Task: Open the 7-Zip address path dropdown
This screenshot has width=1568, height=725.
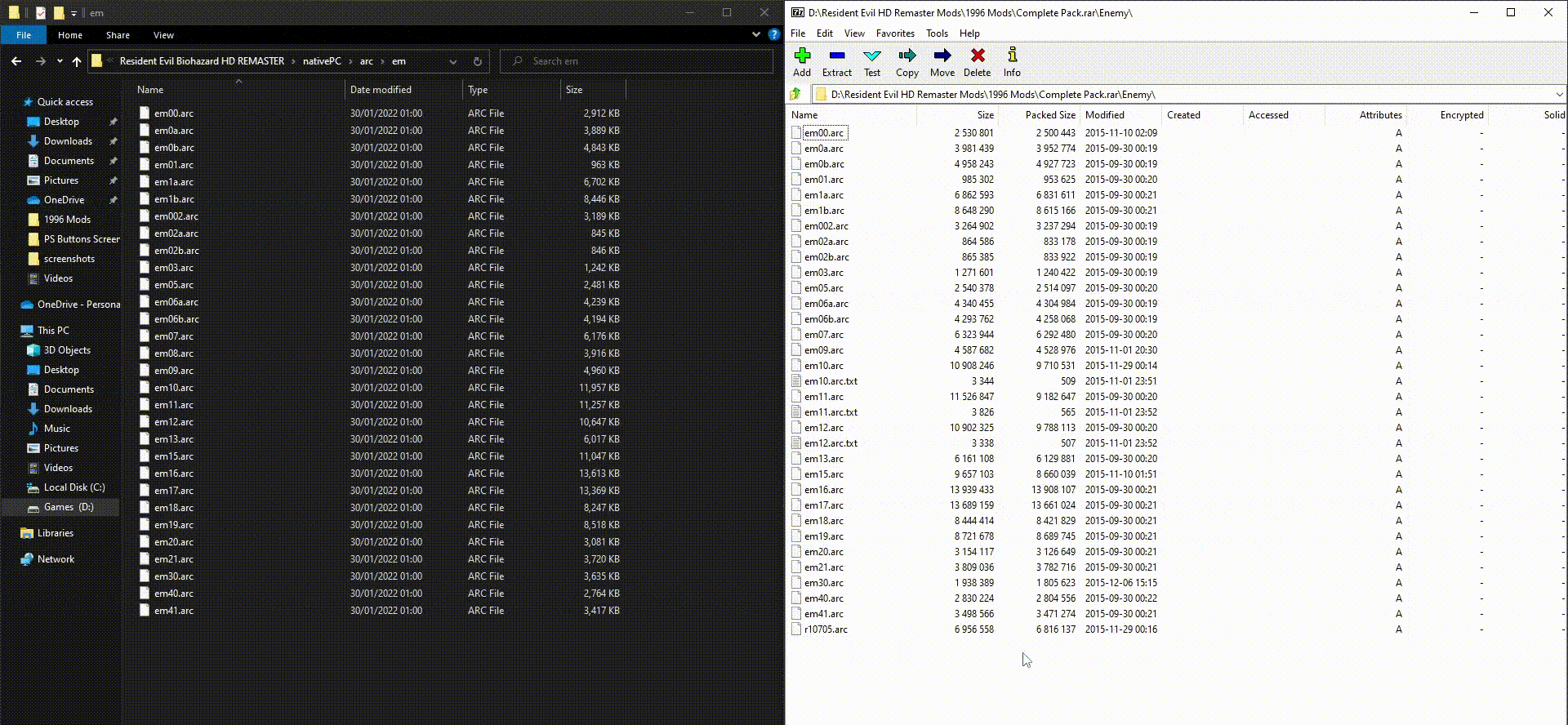Action: point(1559,94)
